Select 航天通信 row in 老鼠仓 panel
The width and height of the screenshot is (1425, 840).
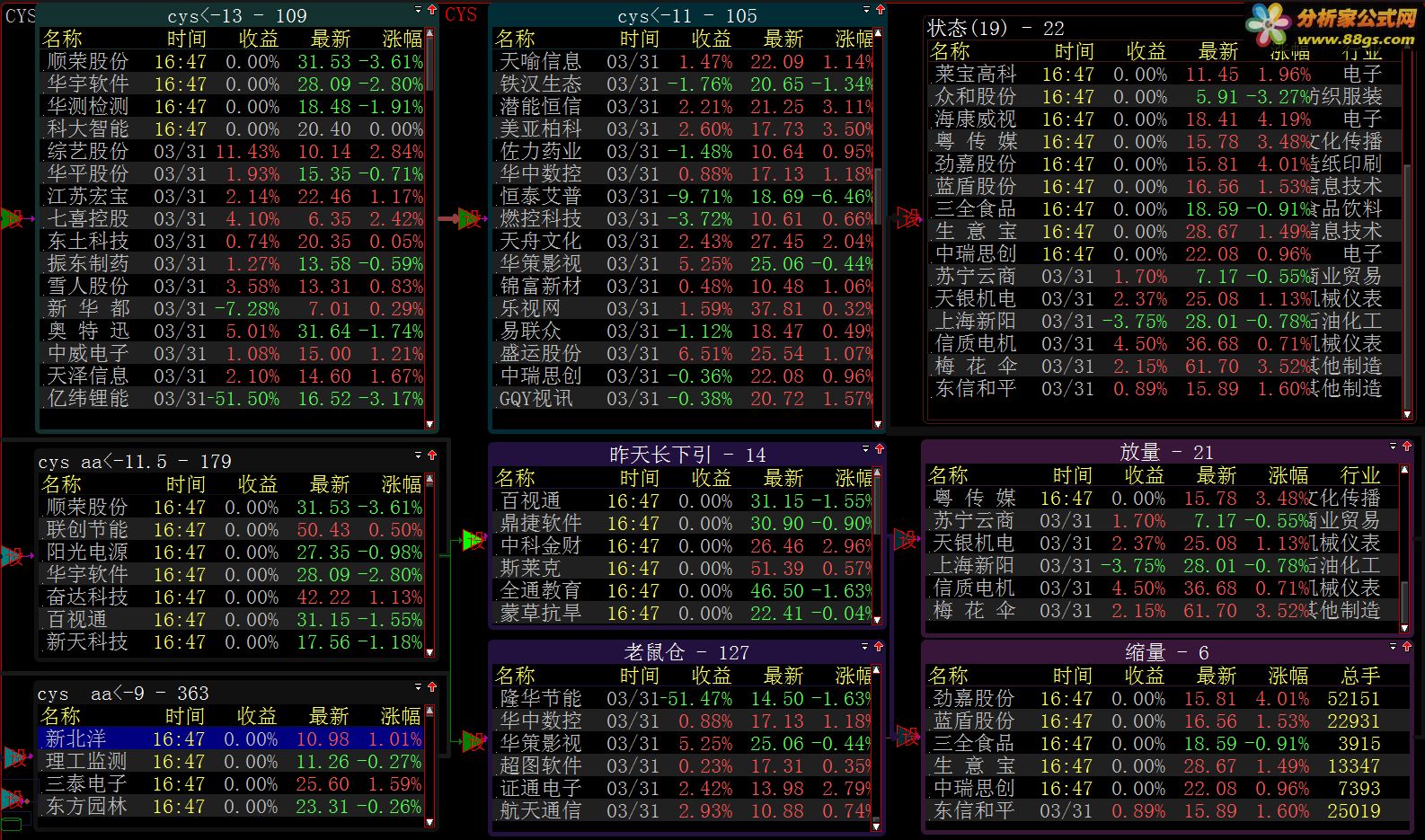click(684, 810)
